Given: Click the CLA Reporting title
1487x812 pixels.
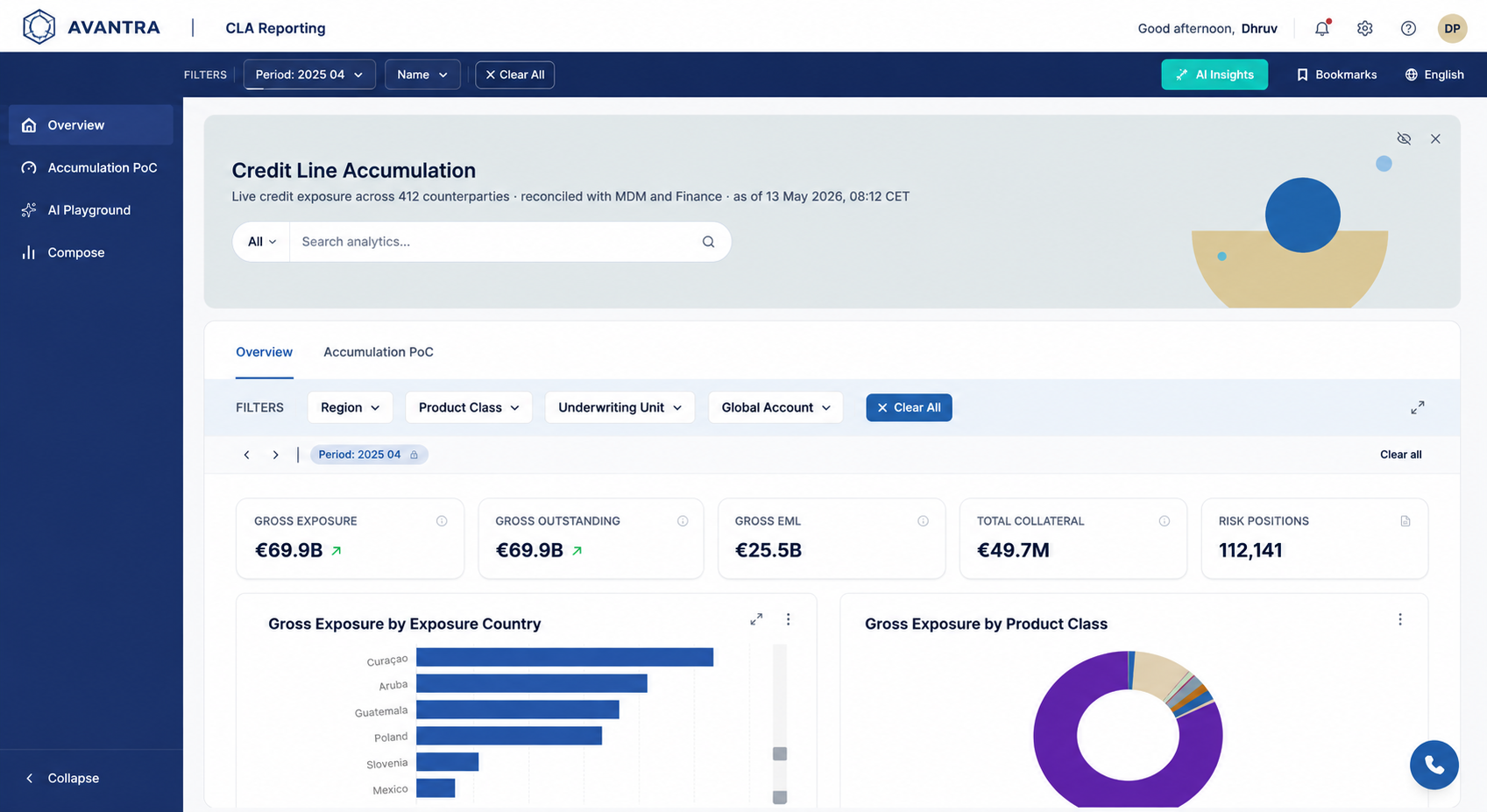Looking at the screenshot, I should (x=275, y=28).
